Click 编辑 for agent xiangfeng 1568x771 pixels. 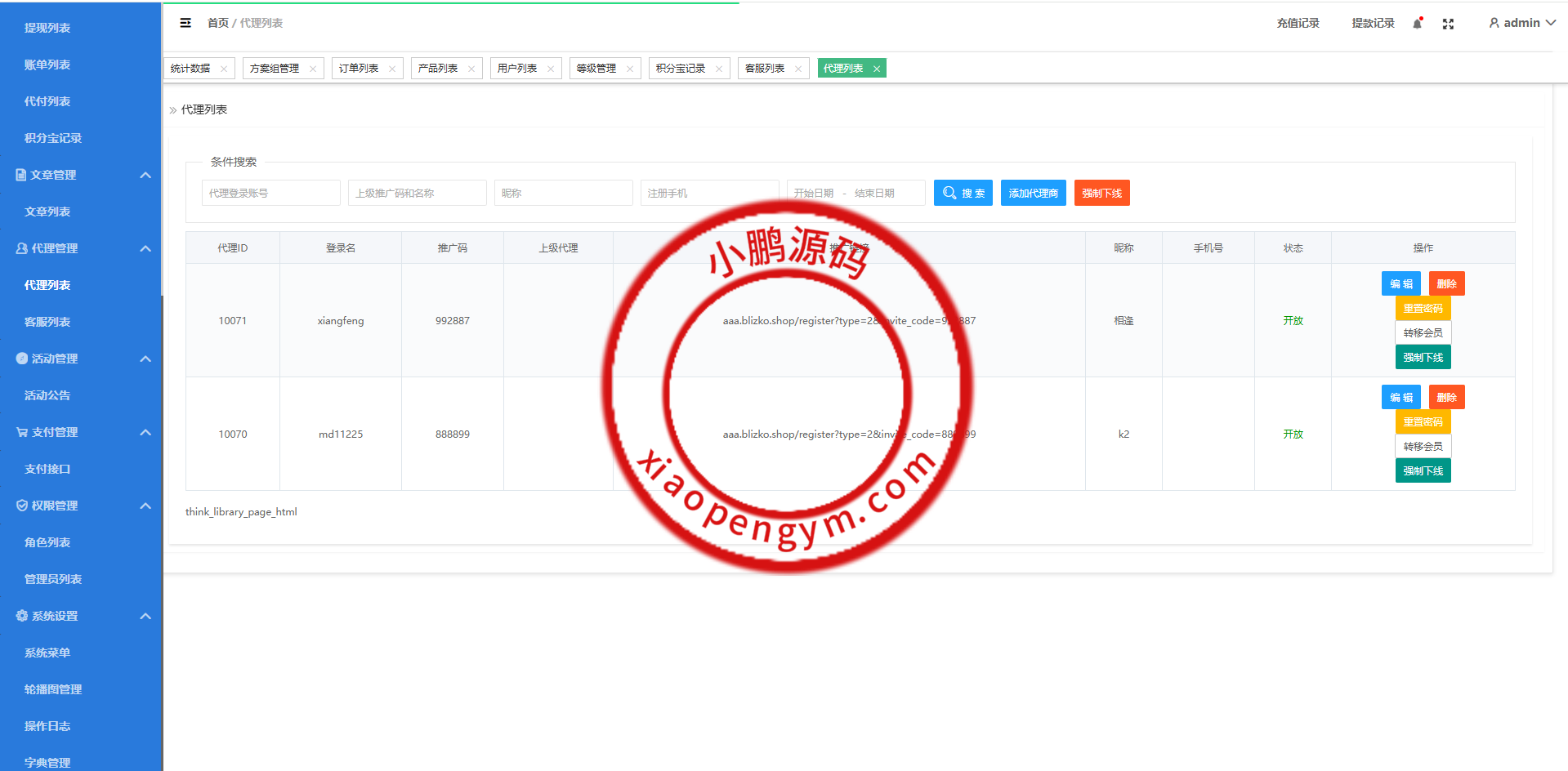coord(1400,283)
